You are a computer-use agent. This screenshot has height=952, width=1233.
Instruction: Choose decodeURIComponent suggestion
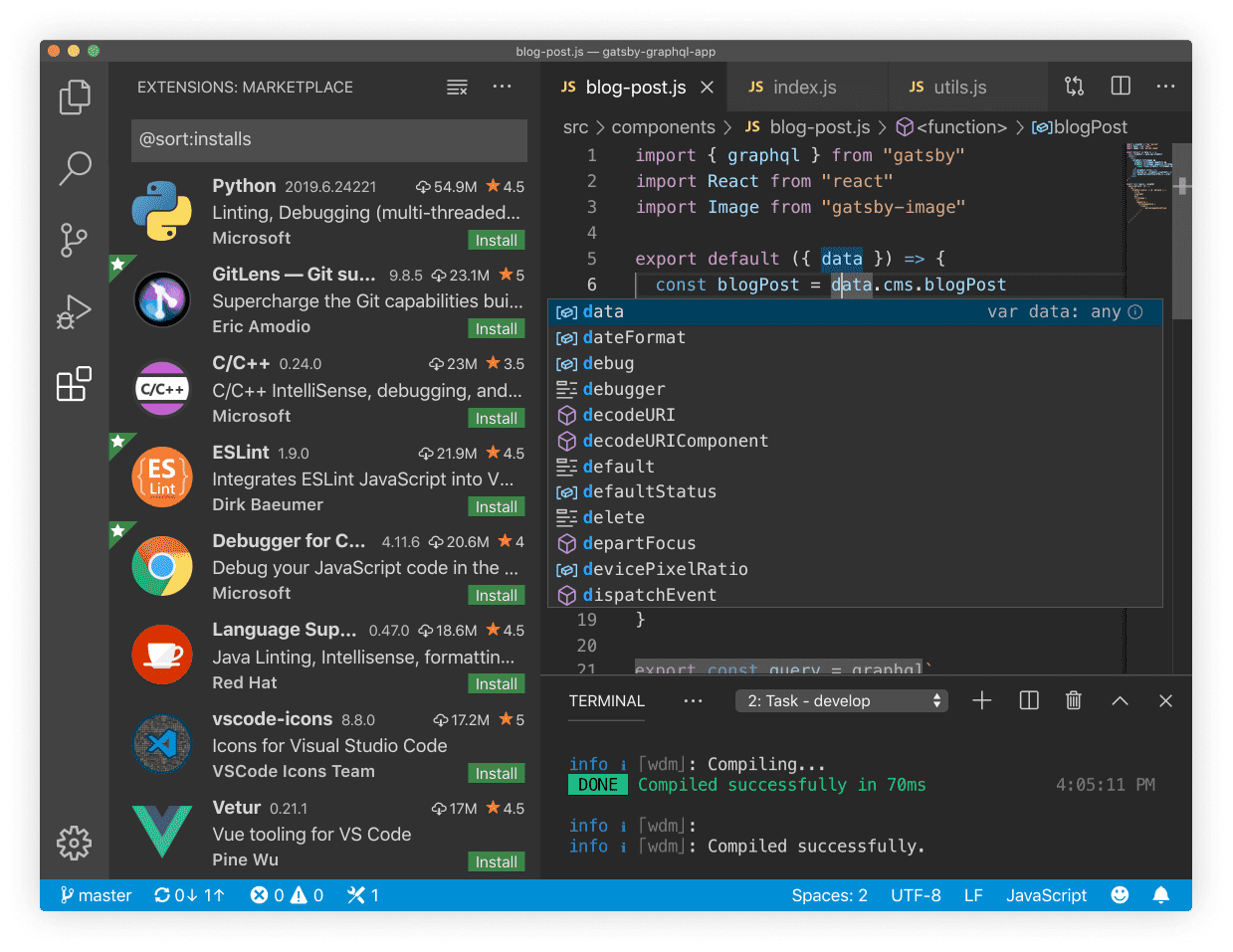(x=855, y=441)
